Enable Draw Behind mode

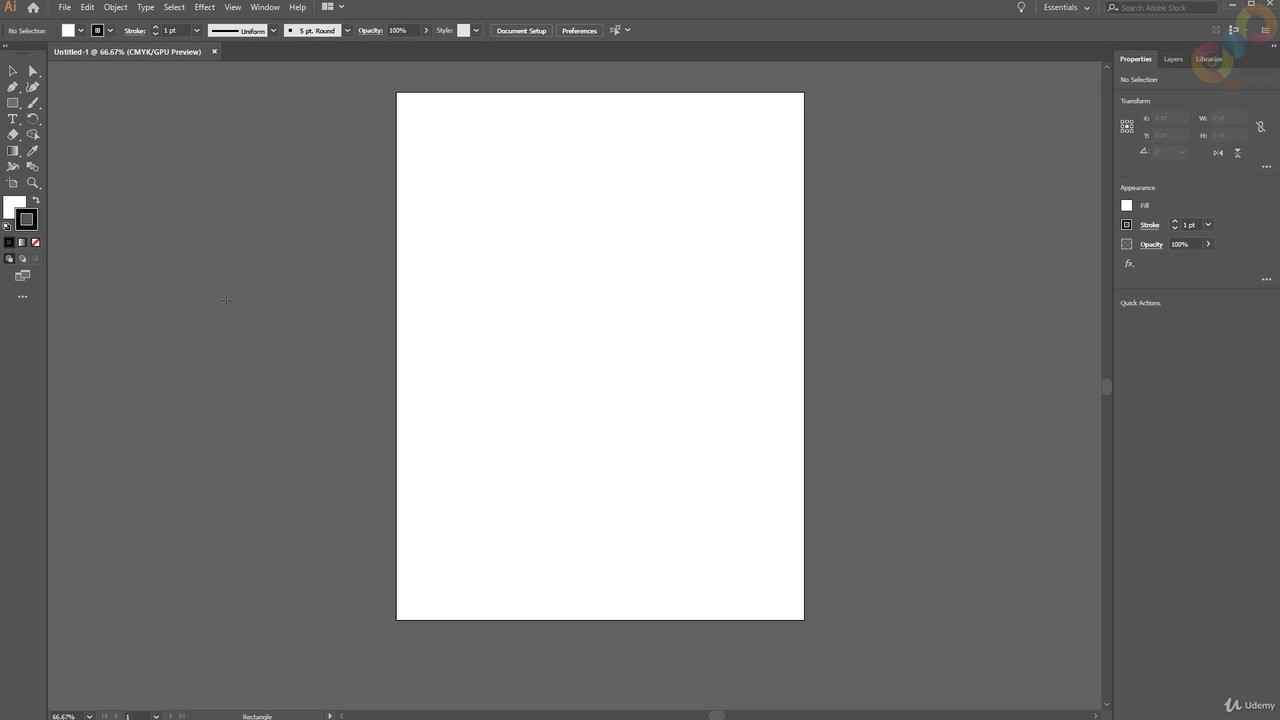tap(22, 259)
